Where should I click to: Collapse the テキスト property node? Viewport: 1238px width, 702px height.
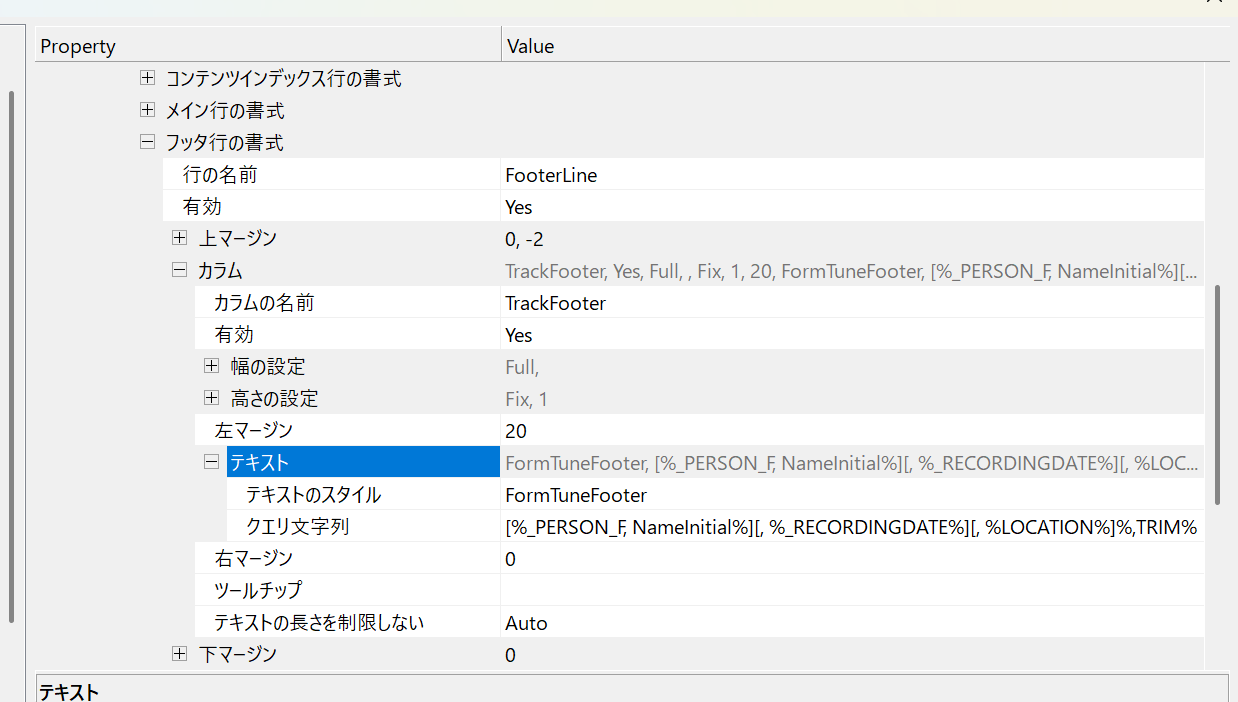click(x=211, y=462)
